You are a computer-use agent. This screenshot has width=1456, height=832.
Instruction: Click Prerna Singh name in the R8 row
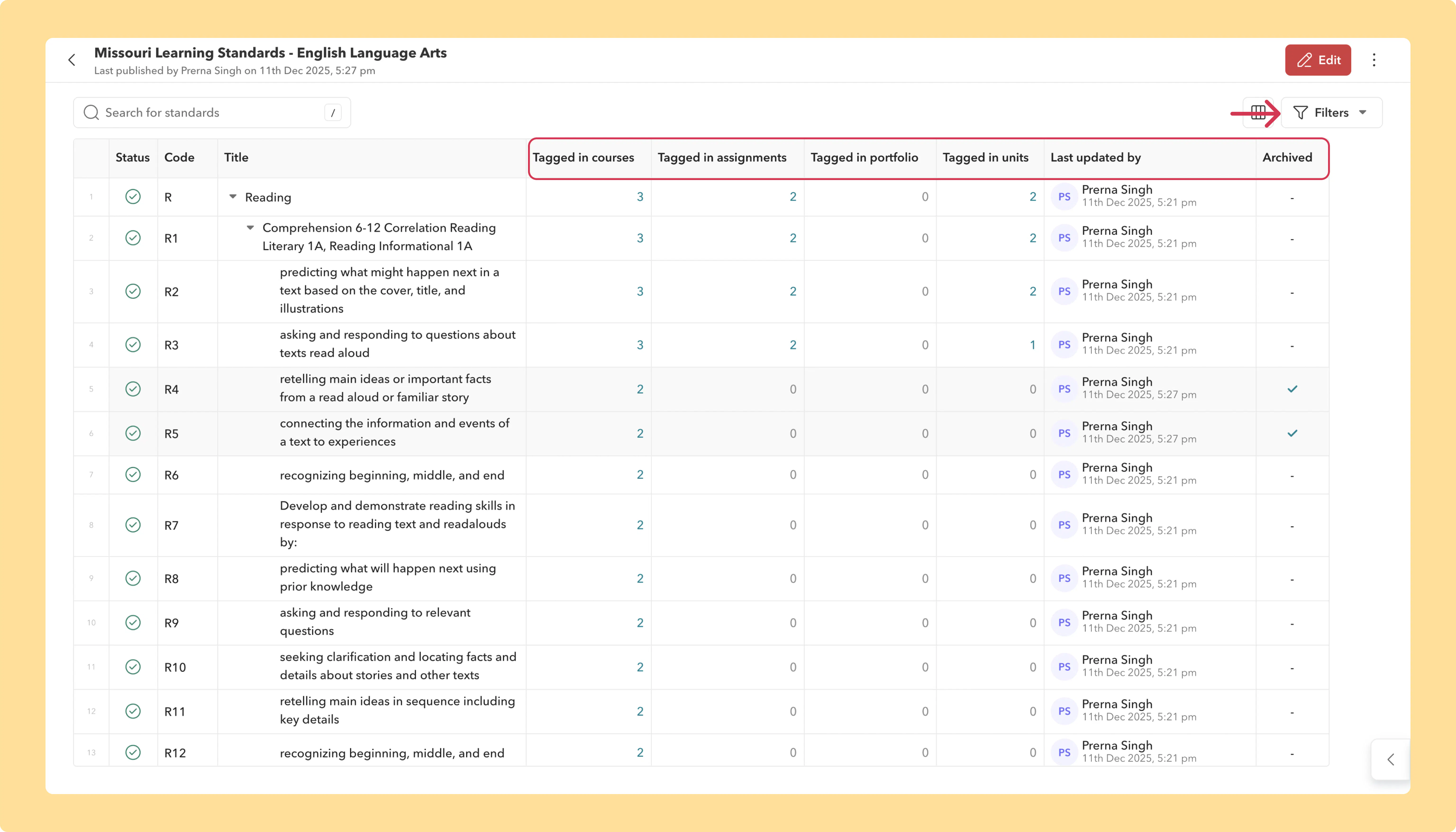(1117, 571)
